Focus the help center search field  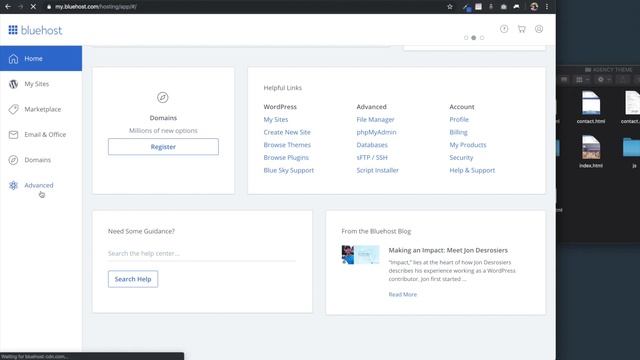click(202, 253)
